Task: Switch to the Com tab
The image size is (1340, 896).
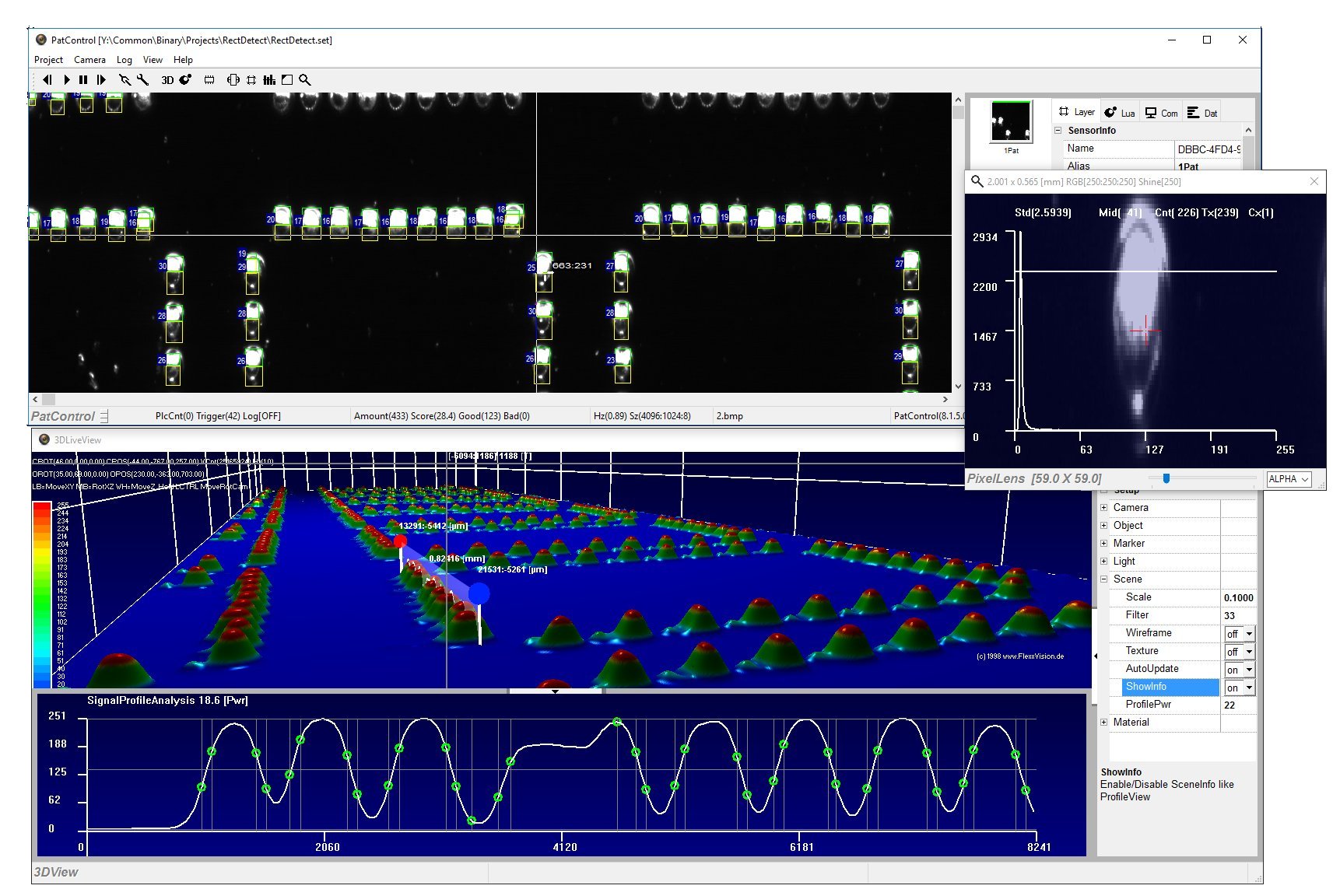Action: click(1162, 112)
